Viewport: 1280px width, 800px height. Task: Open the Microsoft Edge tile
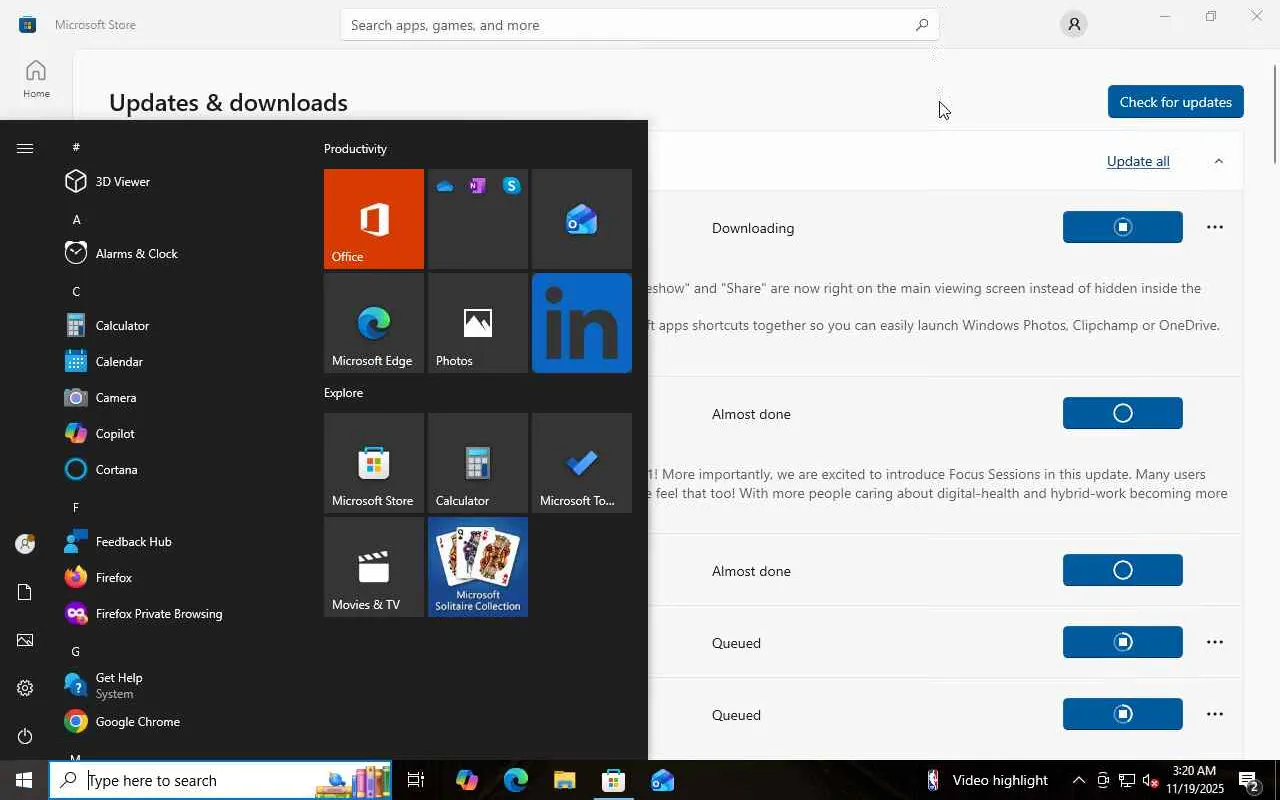[374, 323]
